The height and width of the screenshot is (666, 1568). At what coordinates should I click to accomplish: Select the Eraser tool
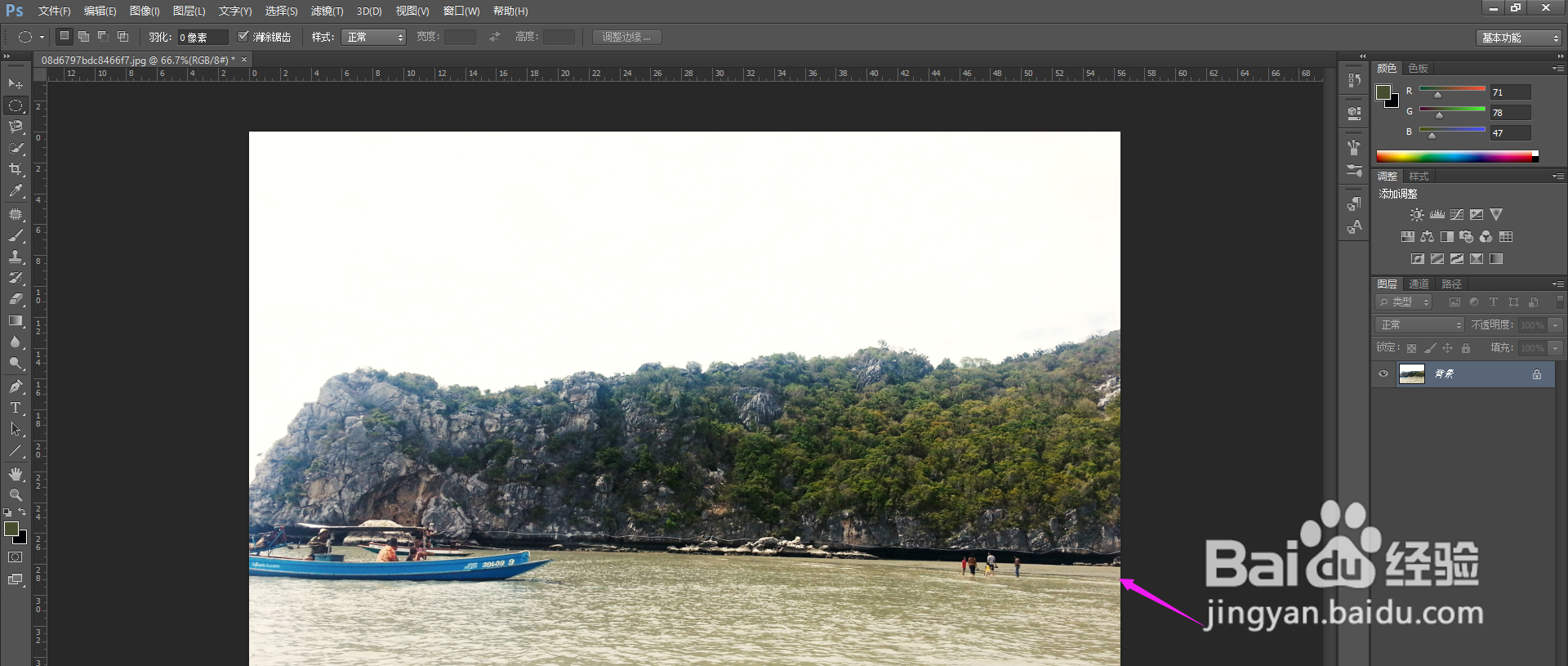coord(16,299)
